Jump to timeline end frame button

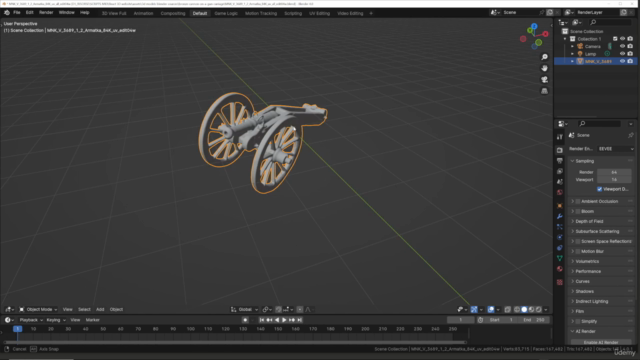coord(300,320)
